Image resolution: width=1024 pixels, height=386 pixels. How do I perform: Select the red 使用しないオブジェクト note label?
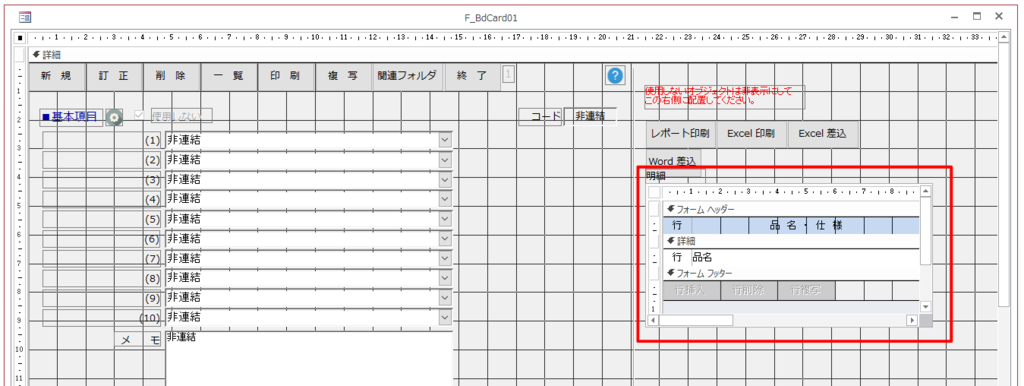coord(724,97)
